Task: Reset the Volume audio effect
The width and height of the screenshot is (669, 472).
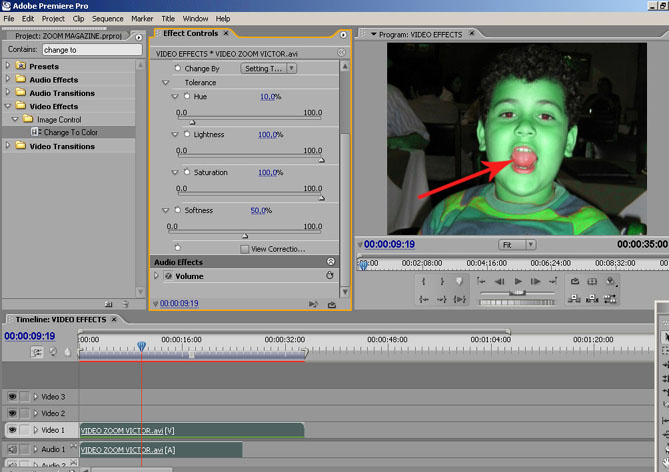Action: (329, 275)
